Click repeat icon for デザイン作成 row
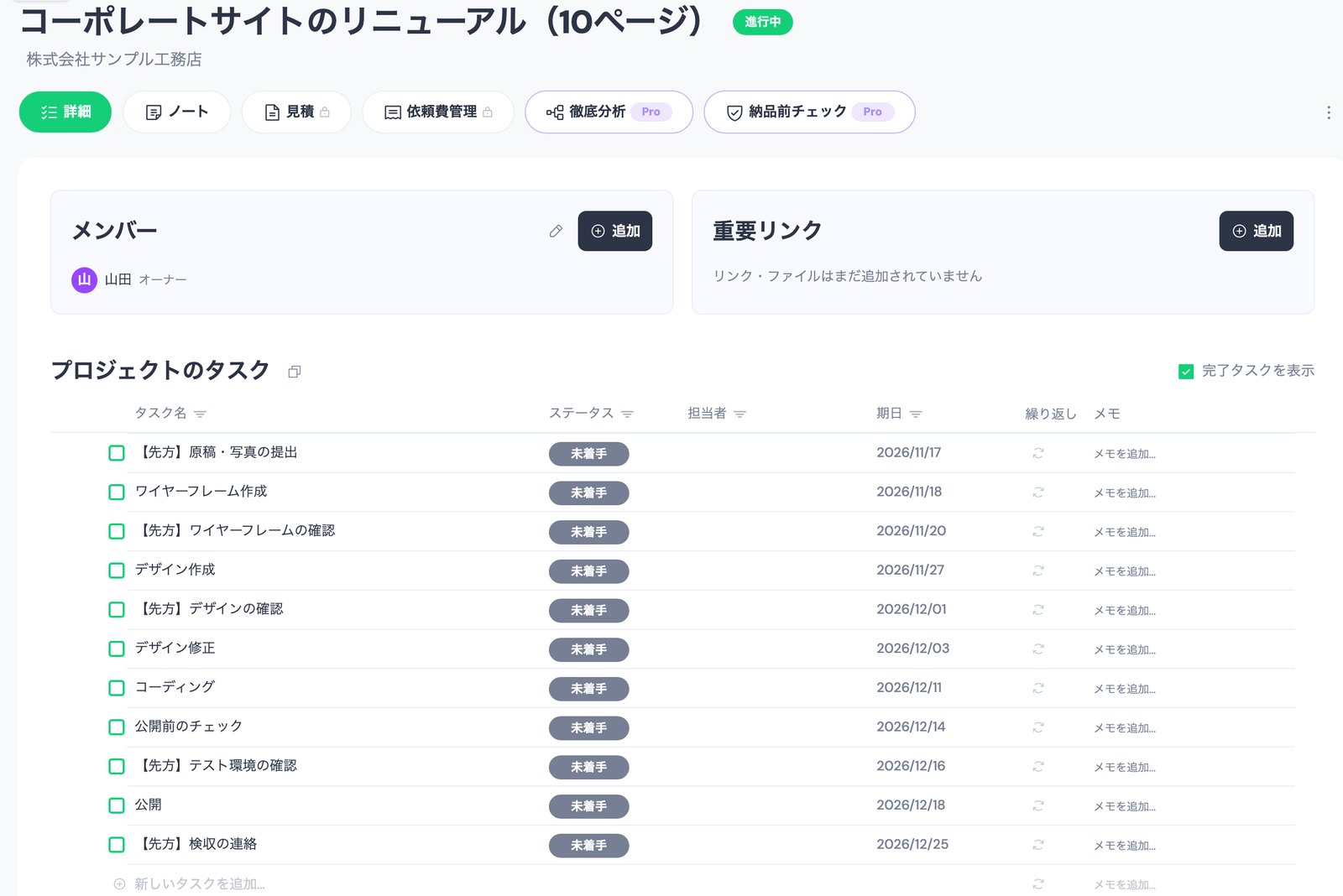The image size is (1343, 896). pyautogui.click(x=1038, y=570)
